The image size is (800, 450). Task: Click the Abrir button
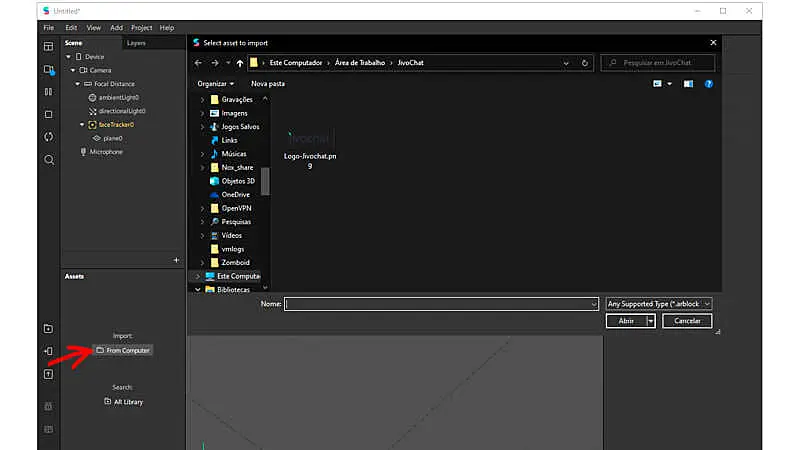[626, 321]
